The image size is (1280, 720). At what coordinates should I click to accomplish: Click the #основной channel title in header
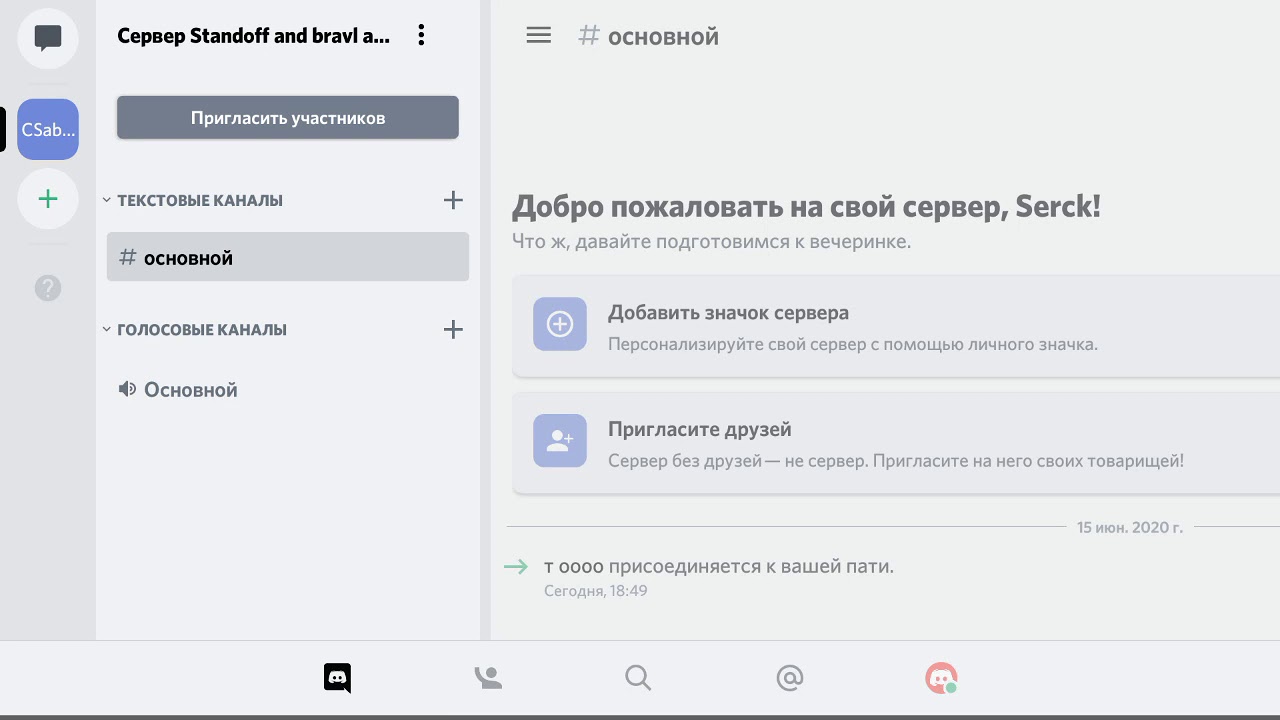tap(649, 37)
